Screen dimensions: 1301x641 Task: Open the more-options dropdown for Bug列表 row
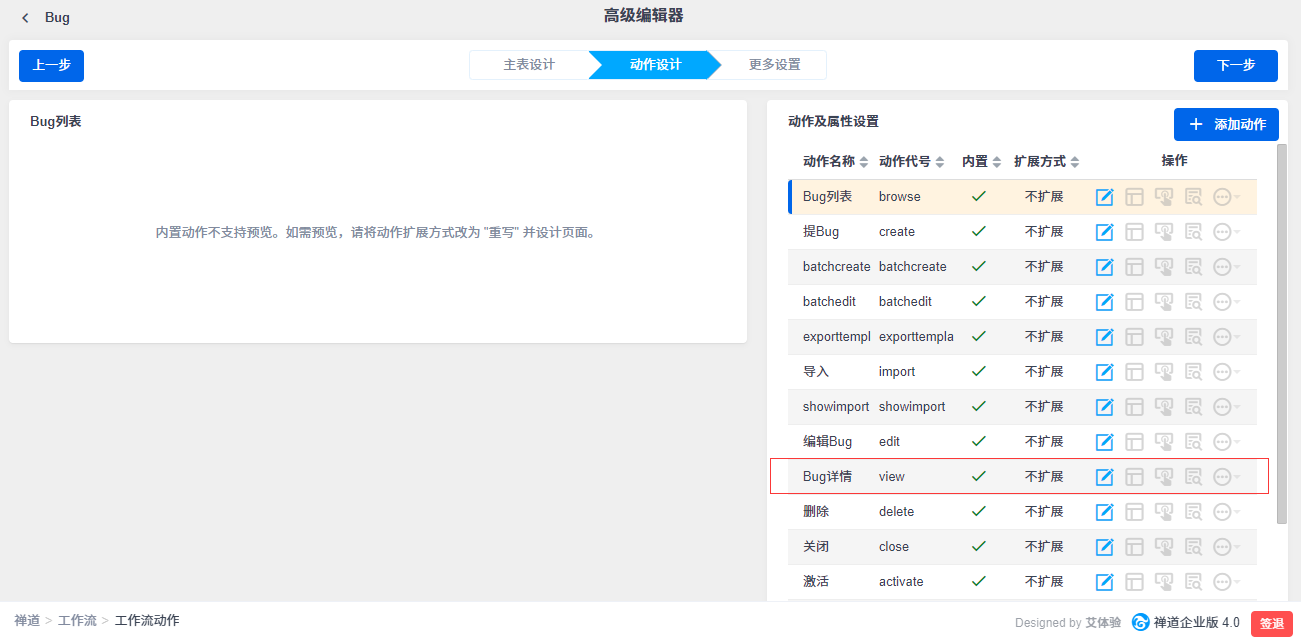1225,197
